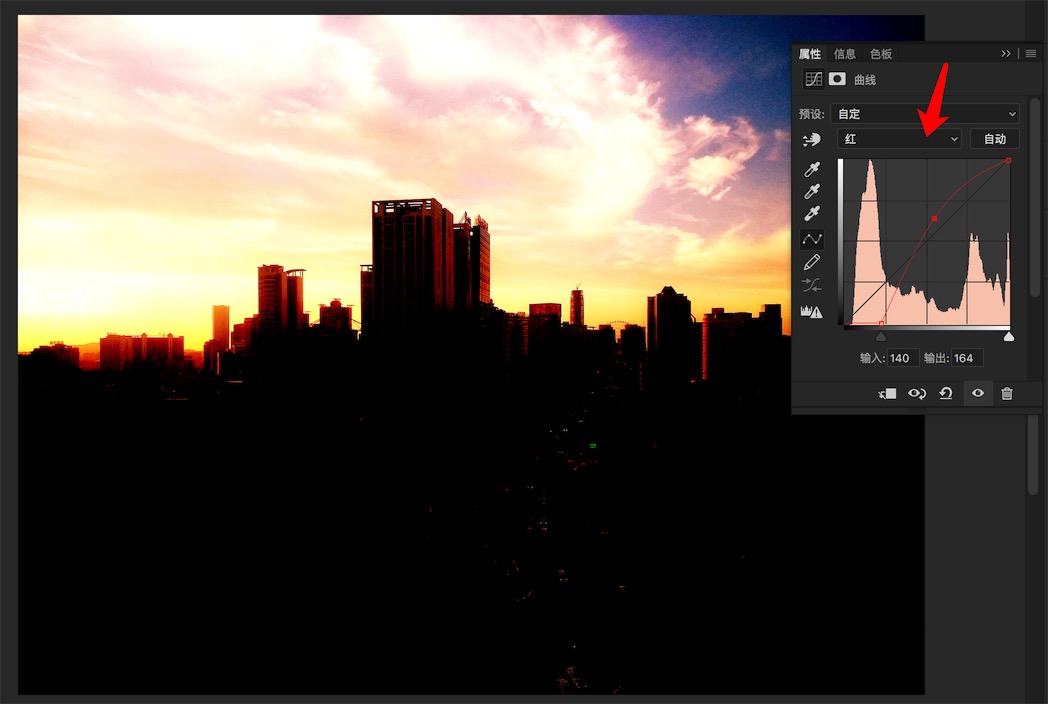This screenshot has width=1048, height=704.
Task: Click the 自动 auto button
Action: pos(994,139)
